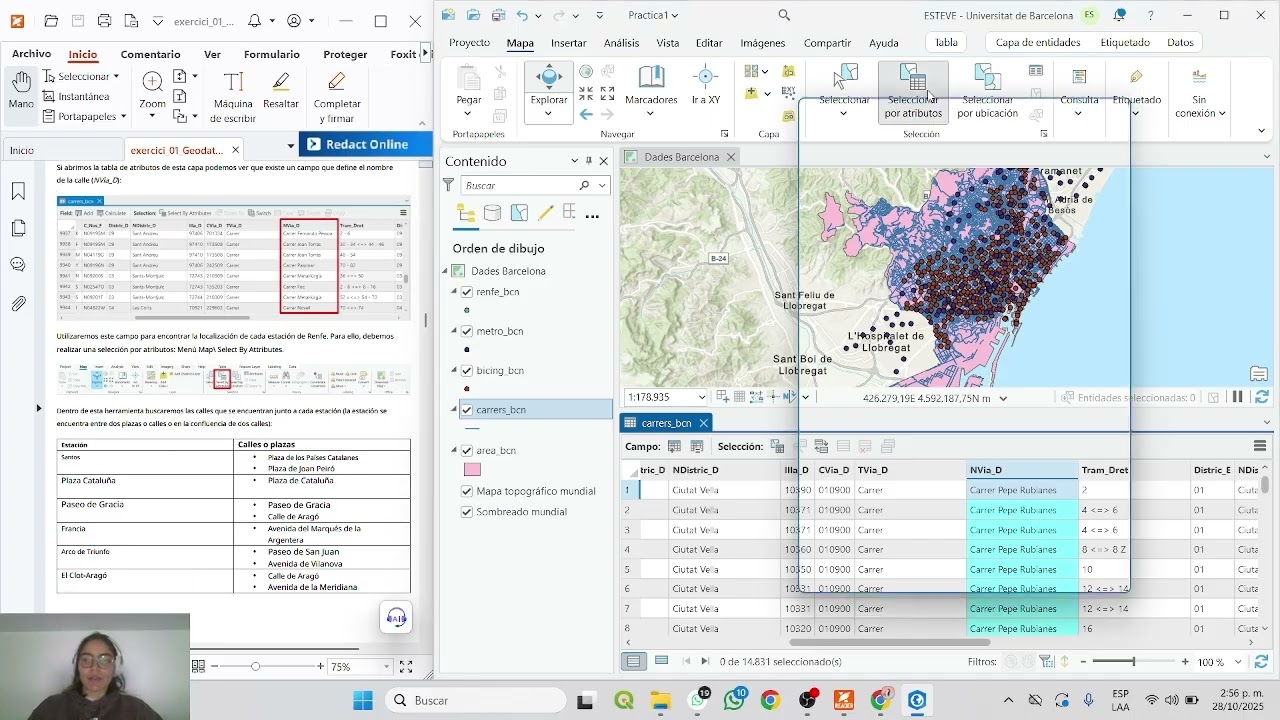Pause map drawing button
The image size is (1280, 720).
coord(1237,397)
